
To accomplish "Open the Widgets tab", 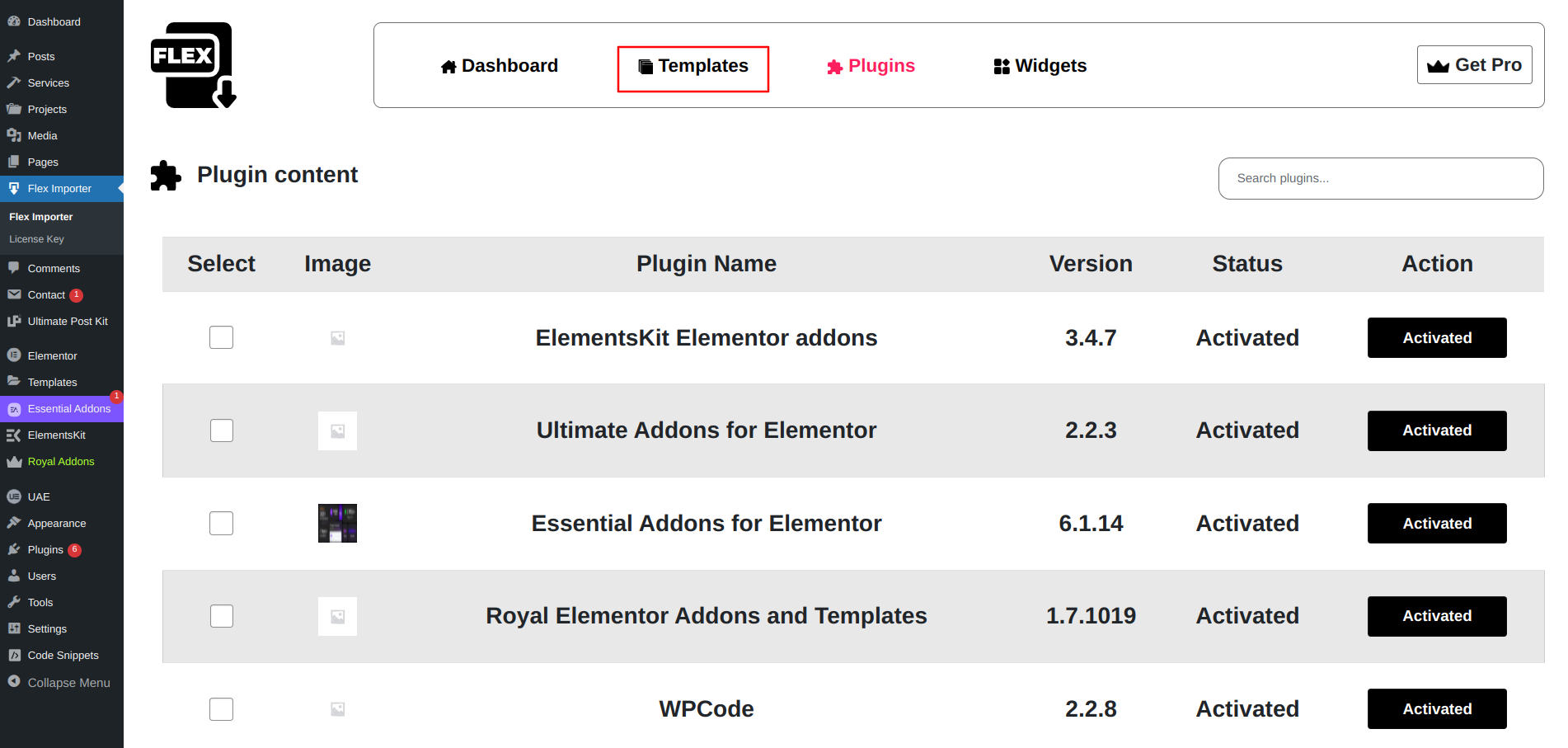I will pos(1040,66).
